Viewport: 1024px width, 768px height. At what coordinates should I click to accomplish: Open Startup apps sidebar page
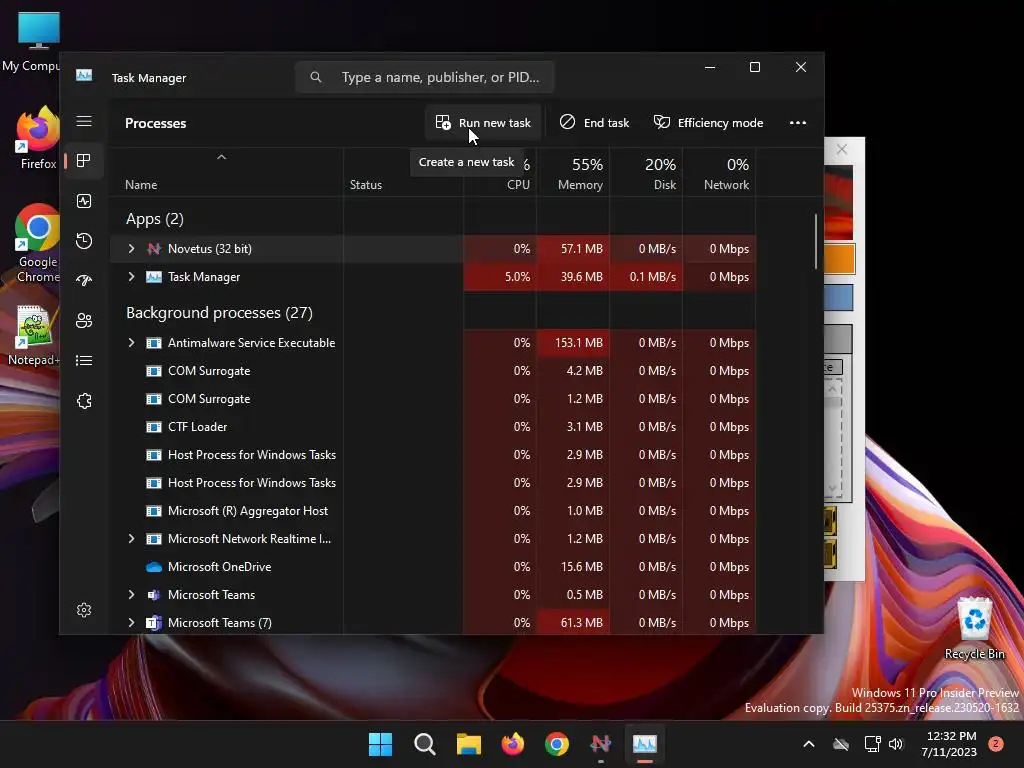[x=84, y=281]
